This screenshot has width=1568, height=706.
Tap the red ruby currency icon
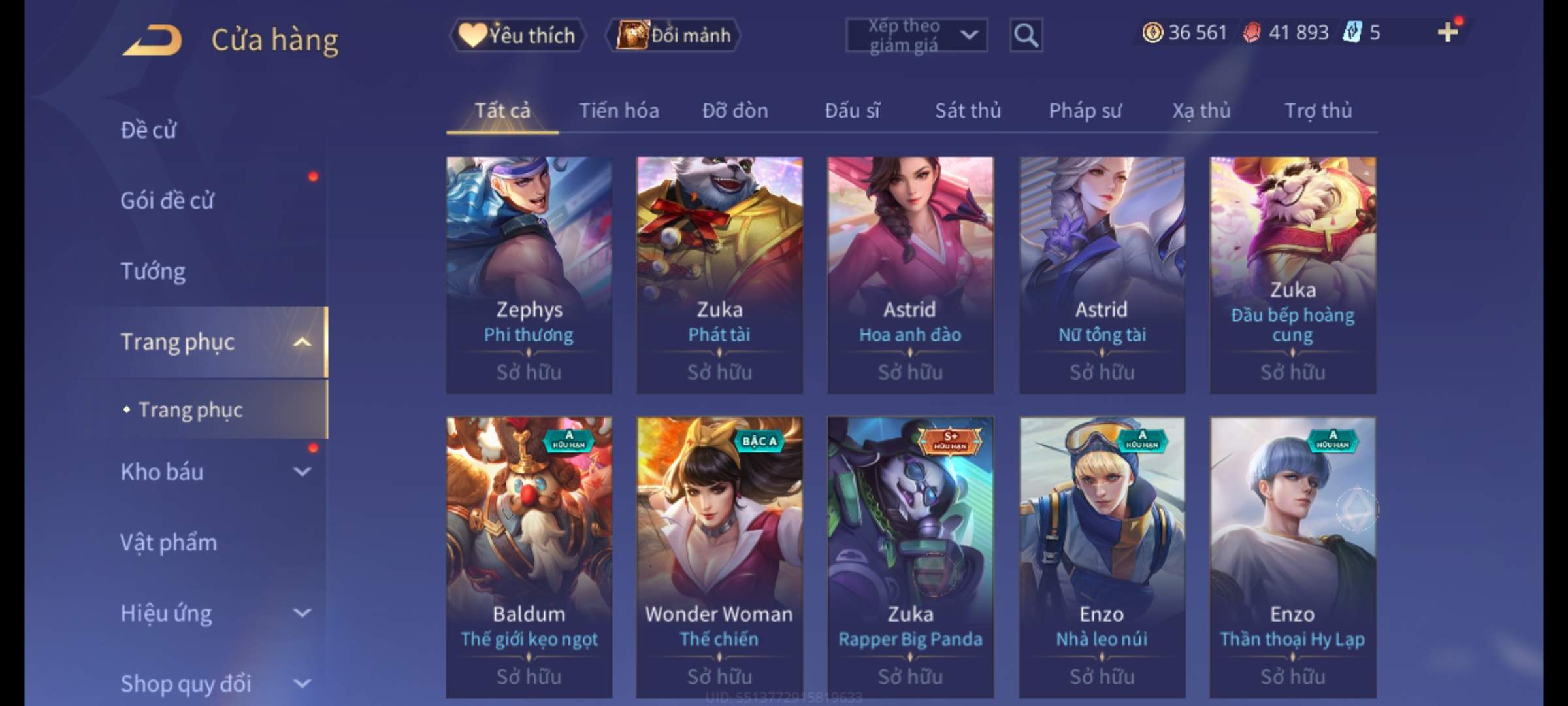pyautogui.click(x=1252, y=32)
